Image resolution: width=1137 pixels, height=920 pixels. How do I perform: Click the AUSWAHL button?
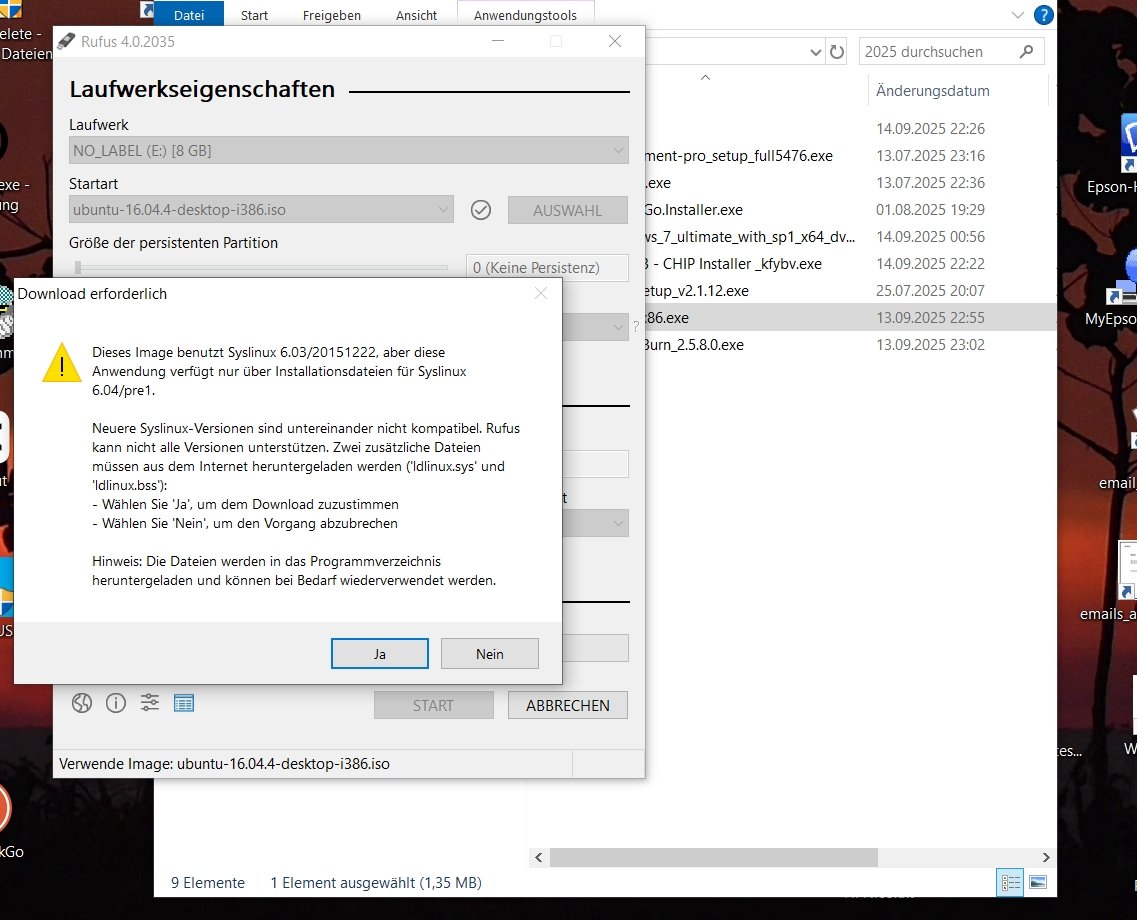pyautogui.click(x=568, y=210)
